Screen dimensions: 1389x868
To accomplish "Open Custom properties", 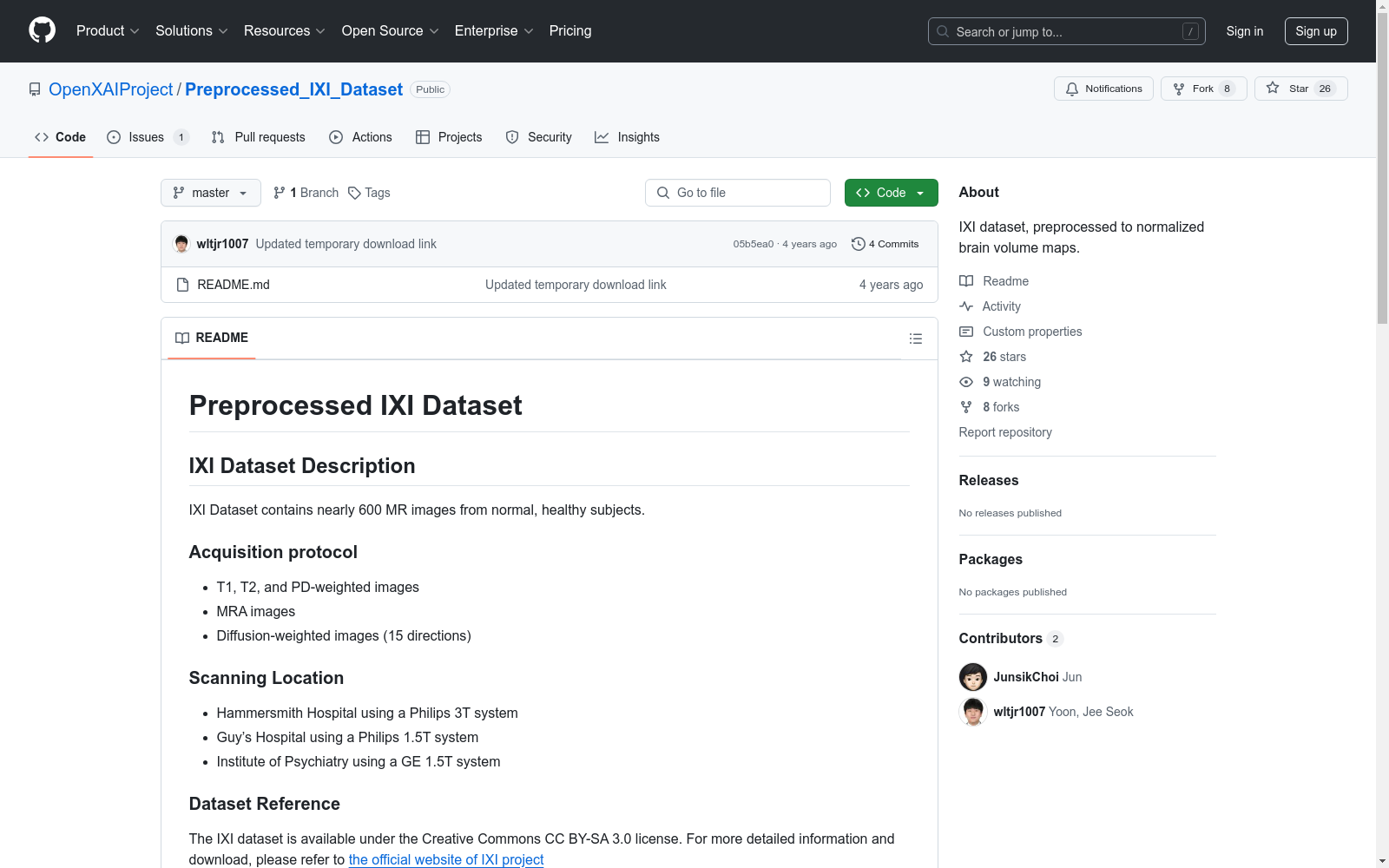I will tap(1021, 332).
